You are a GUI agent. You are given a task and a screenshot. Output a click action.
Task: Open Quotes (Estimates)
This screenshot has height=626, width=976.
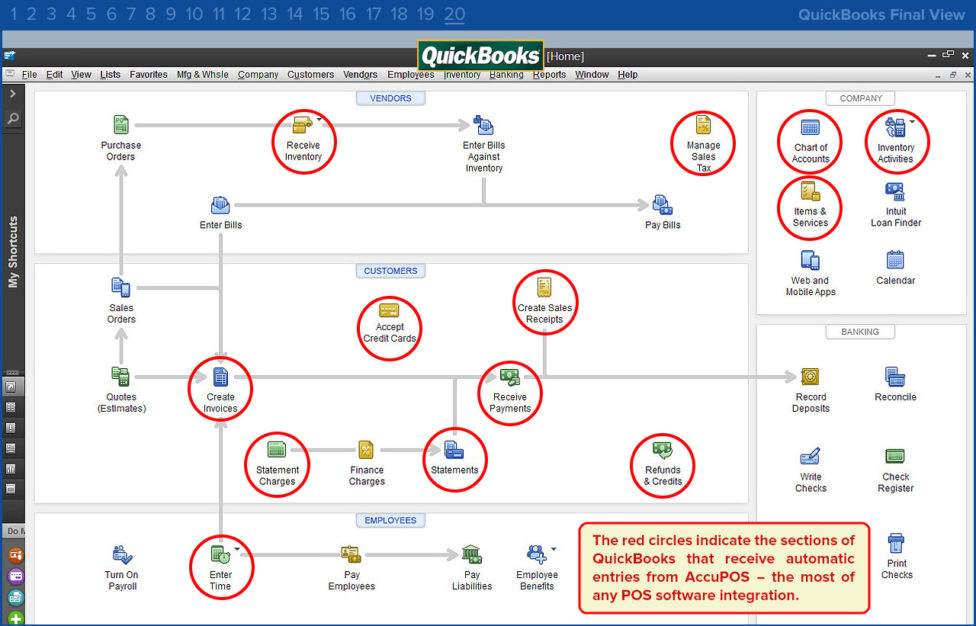coord(121,376)
